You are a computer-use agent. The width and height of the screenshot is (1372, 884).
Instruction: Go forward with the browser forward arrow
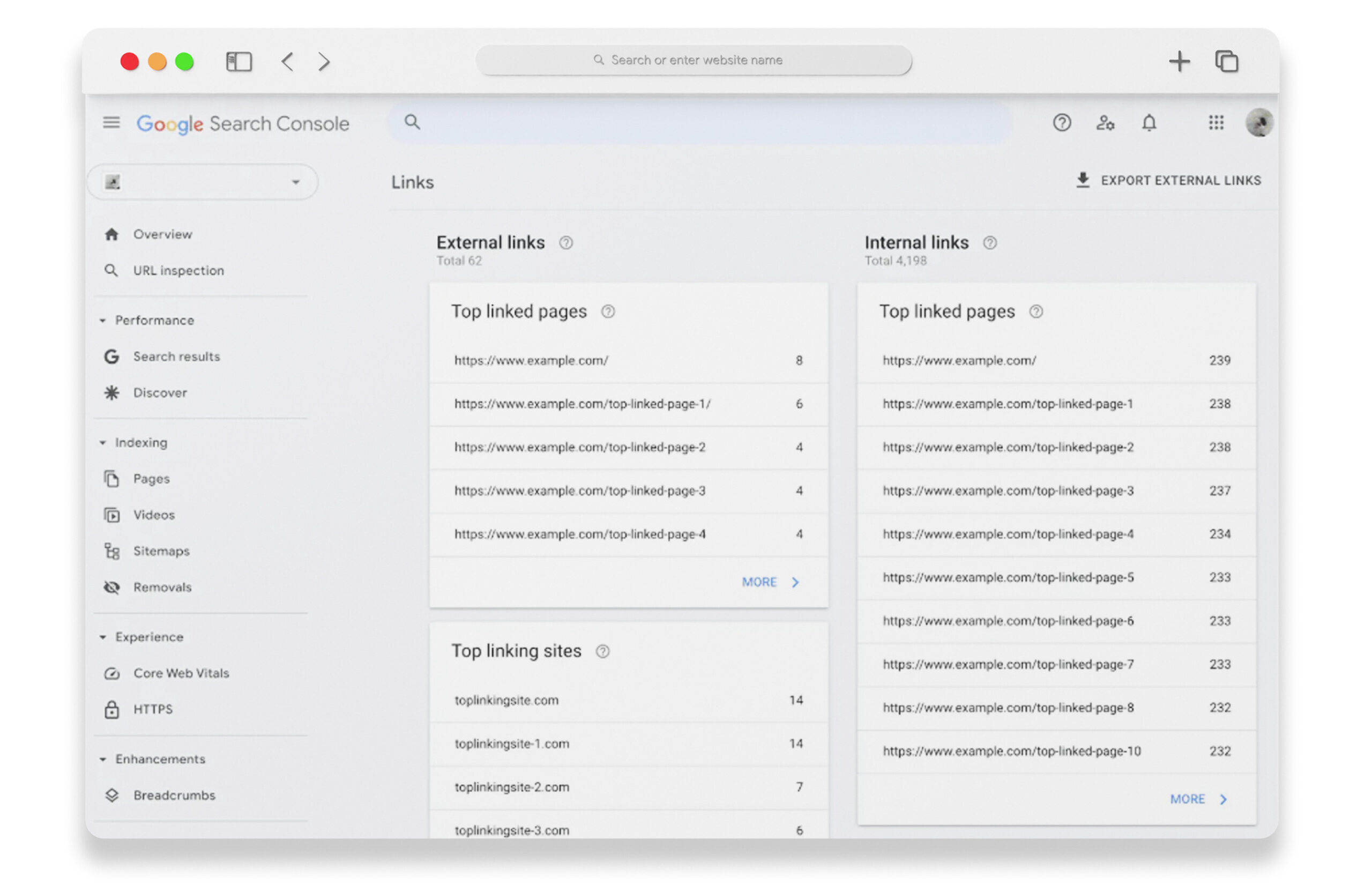coord(324,62)
